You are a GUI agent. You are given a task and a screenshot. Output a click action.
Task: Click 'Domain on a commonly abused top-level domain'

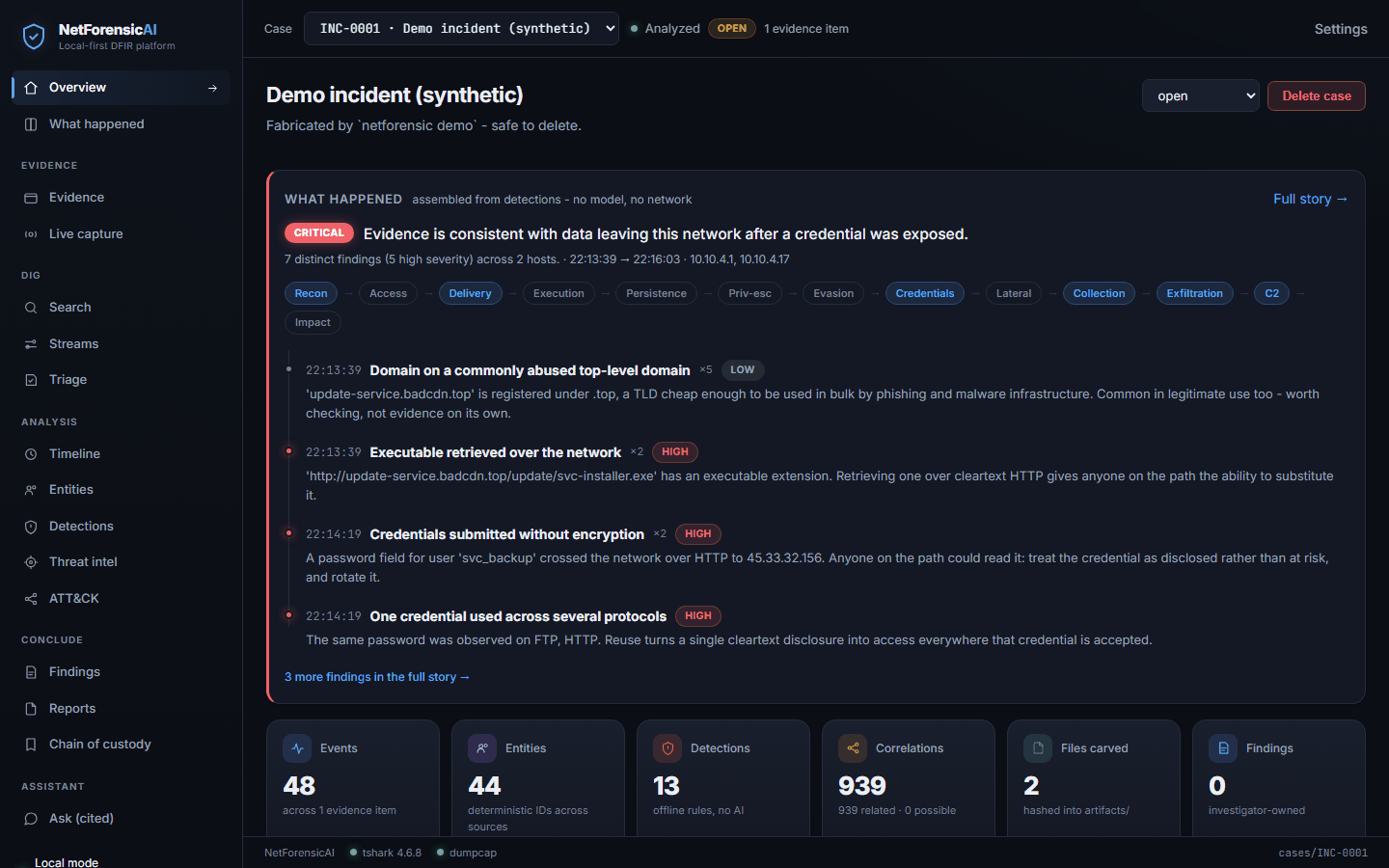(x=530, y=370)
